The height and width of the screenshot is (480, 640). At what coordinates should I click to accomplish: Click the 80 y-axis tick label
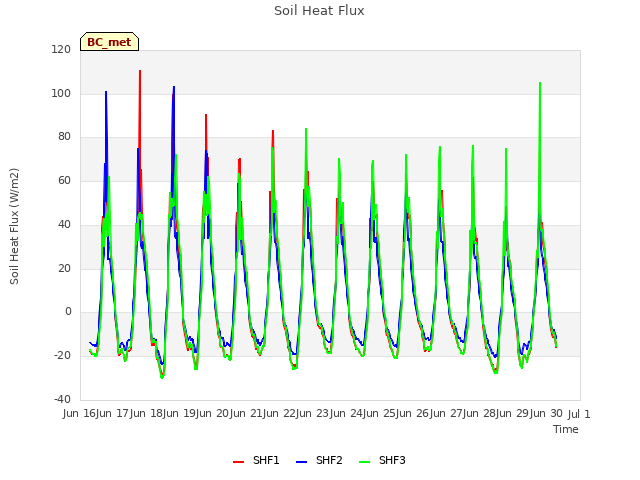[64, 137]
